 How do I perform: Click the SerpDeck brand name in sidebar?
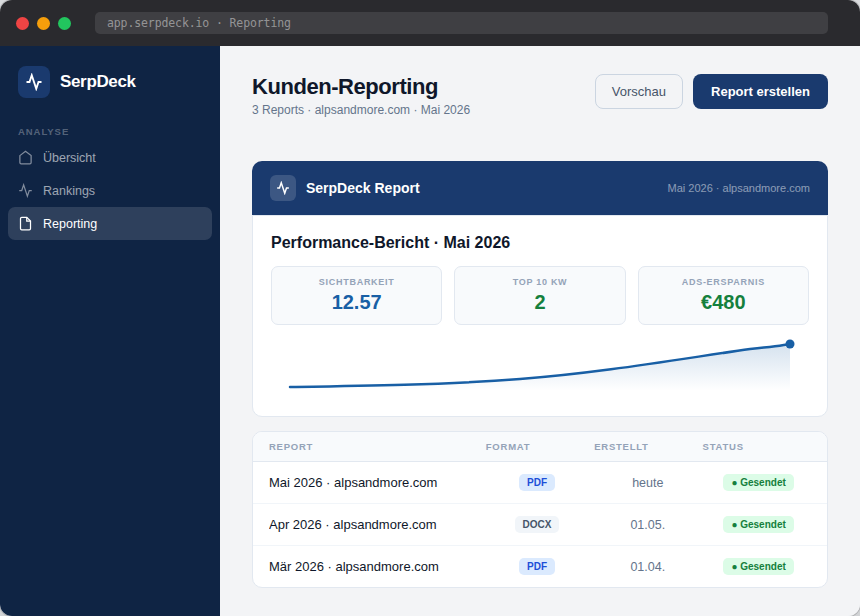tap(98, 82)
